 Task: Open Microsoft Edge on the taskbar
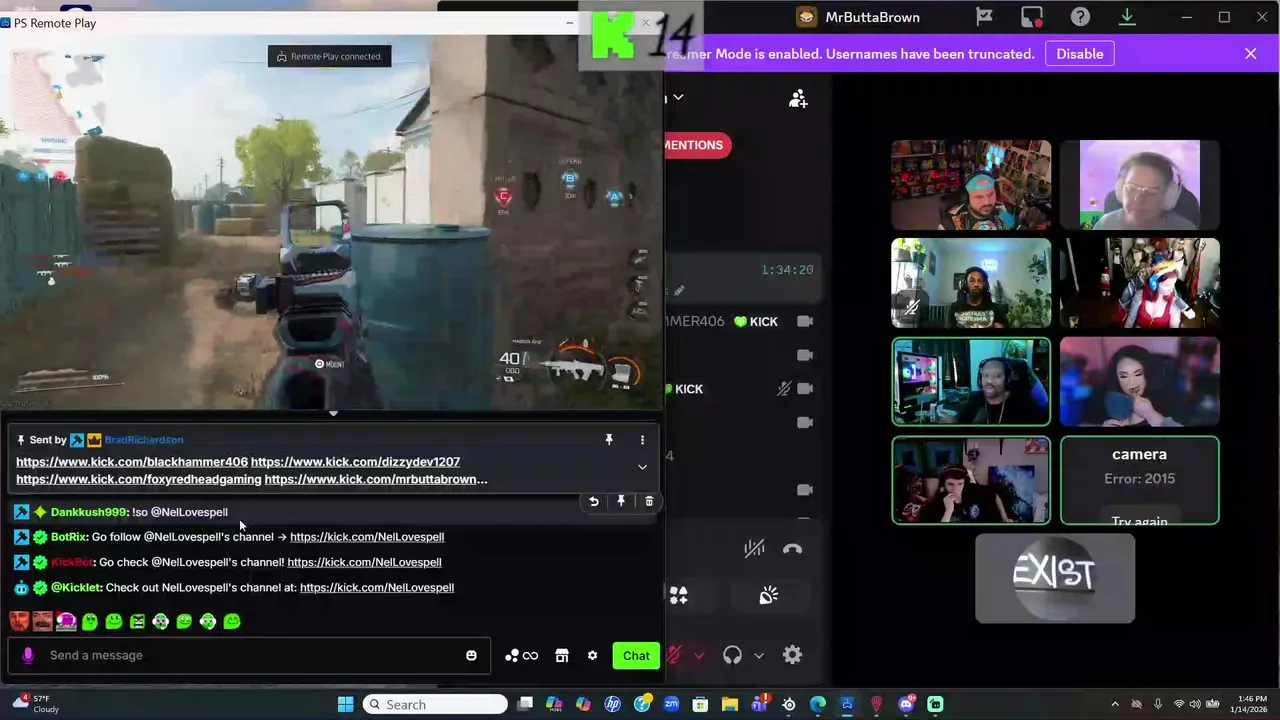[818, 704]
